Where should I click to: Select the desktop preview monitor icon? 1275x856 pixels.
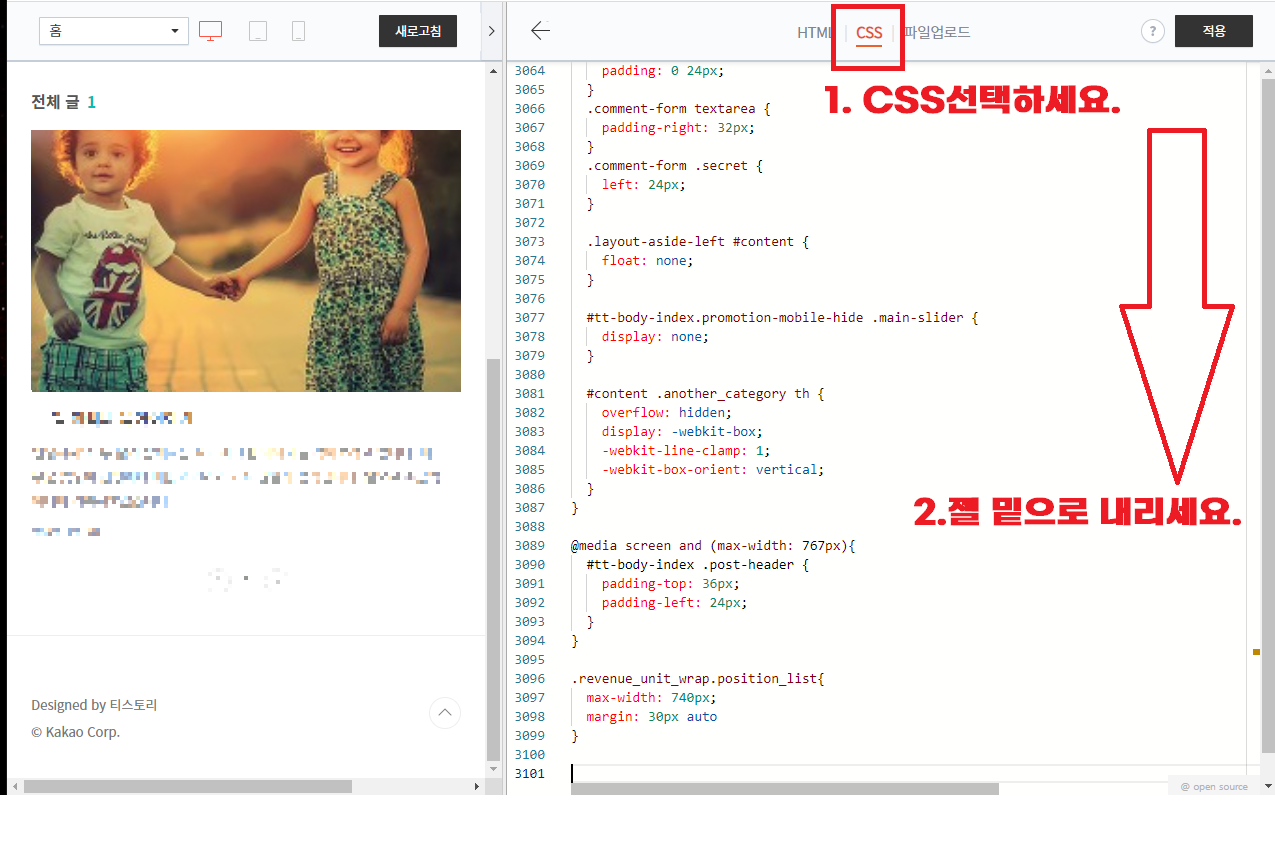[x=210, y=31]
